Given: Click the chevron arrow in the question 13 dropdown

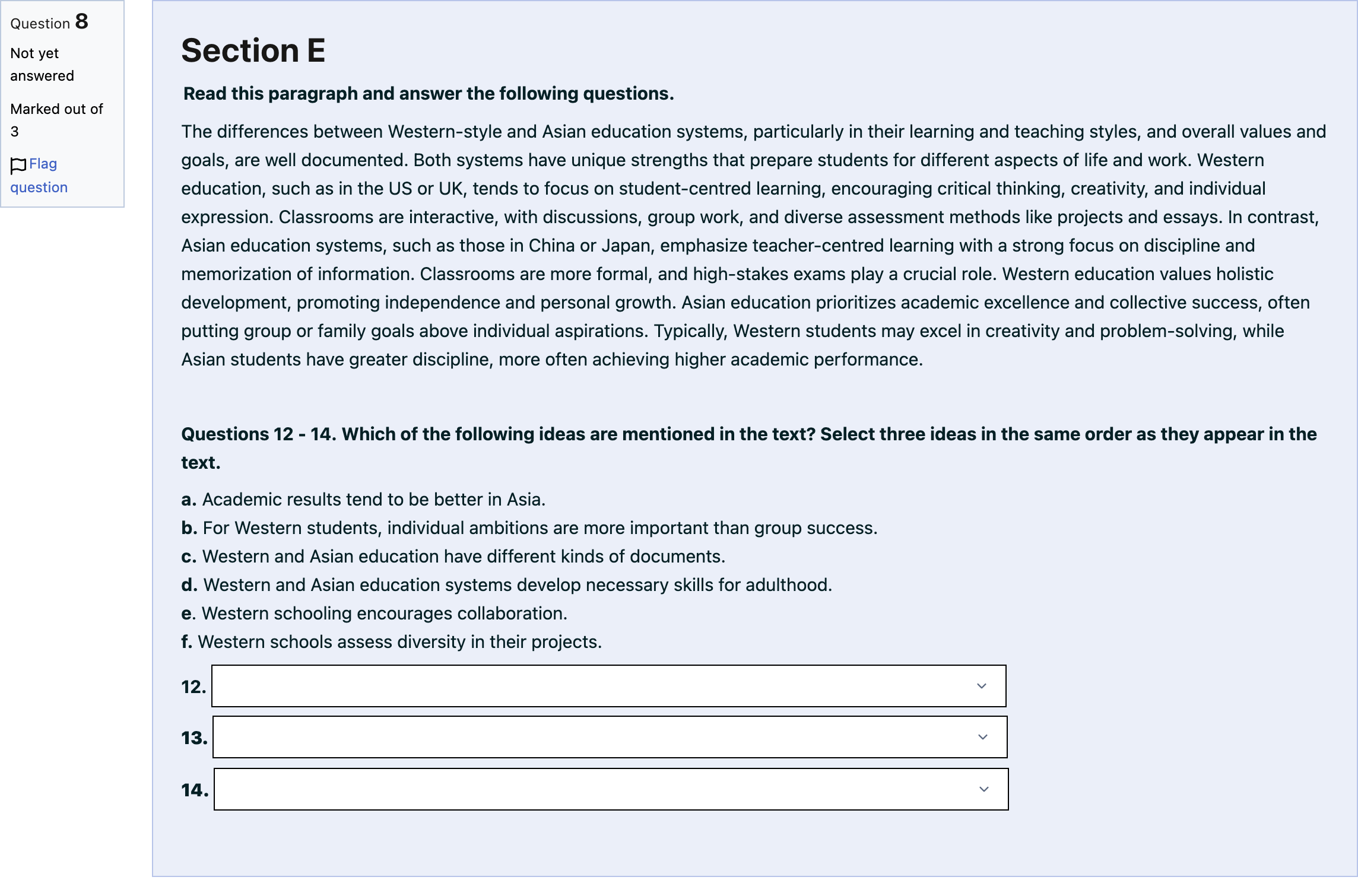Looking at the screenshot, I should pyautogui.click(x=983, y=737).
